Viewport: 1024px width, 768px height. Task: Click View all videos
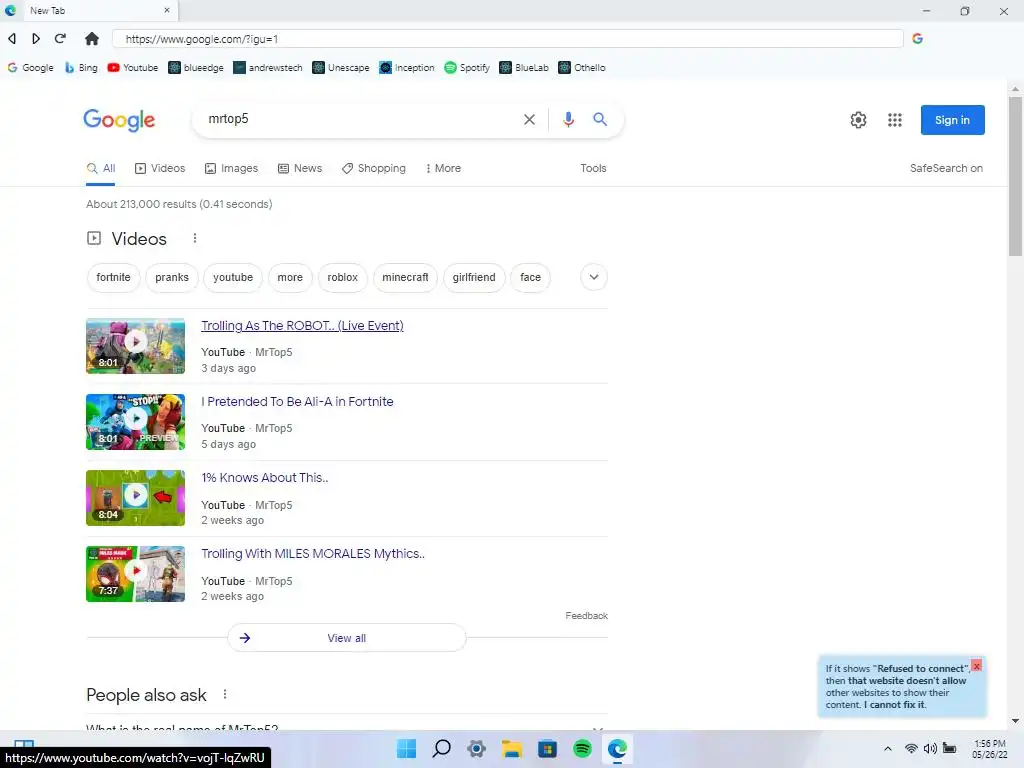click(x=346, y=638)
